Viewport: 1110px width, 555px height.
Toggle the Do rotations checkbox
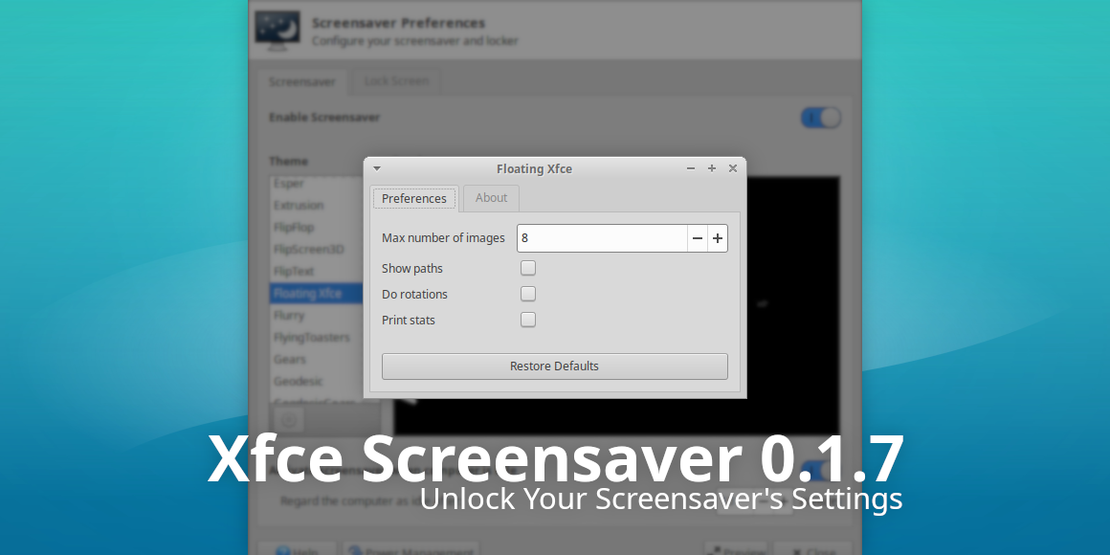pyautogui.click(x=528, y=294)
